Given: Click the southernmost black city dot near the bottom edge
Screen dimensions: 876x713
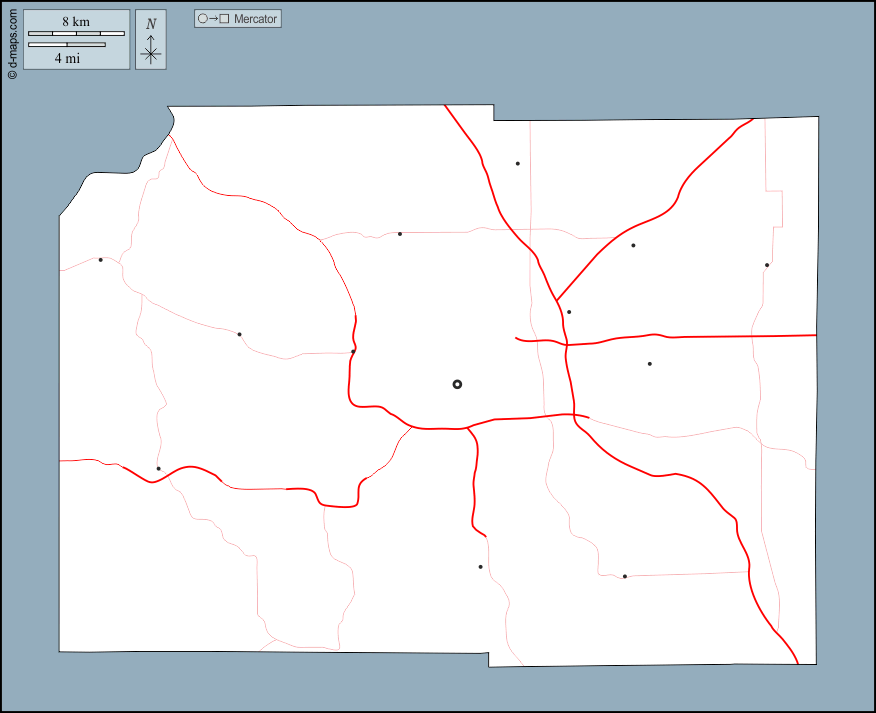Looking at the screenshot, I should click(x=624, y=576).
